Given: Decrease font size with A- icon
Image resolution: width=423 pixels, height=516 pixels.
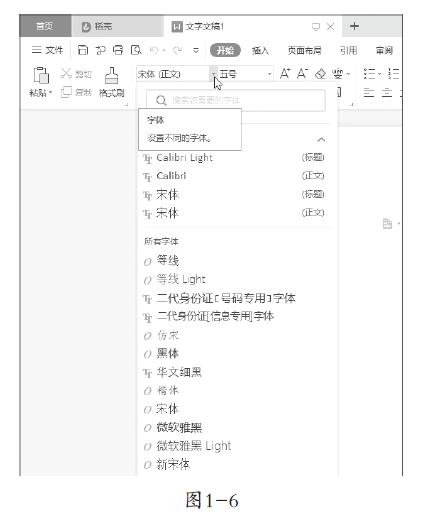Looking at the screenshot, I should coord(302,73).
